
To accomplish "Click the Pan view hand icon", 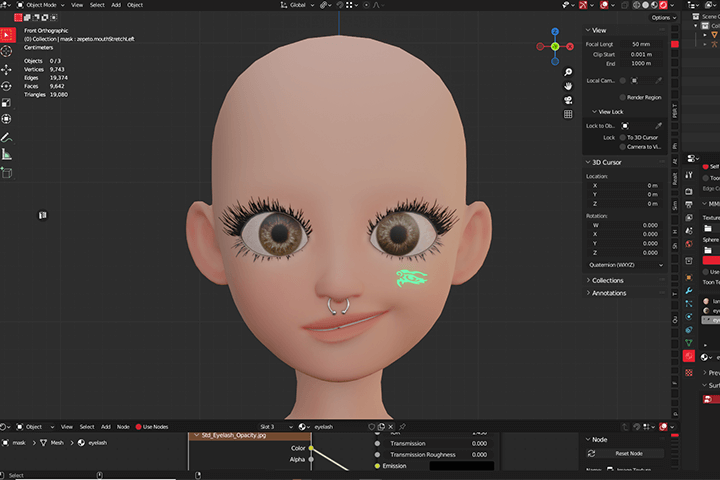I will (568, 86).
